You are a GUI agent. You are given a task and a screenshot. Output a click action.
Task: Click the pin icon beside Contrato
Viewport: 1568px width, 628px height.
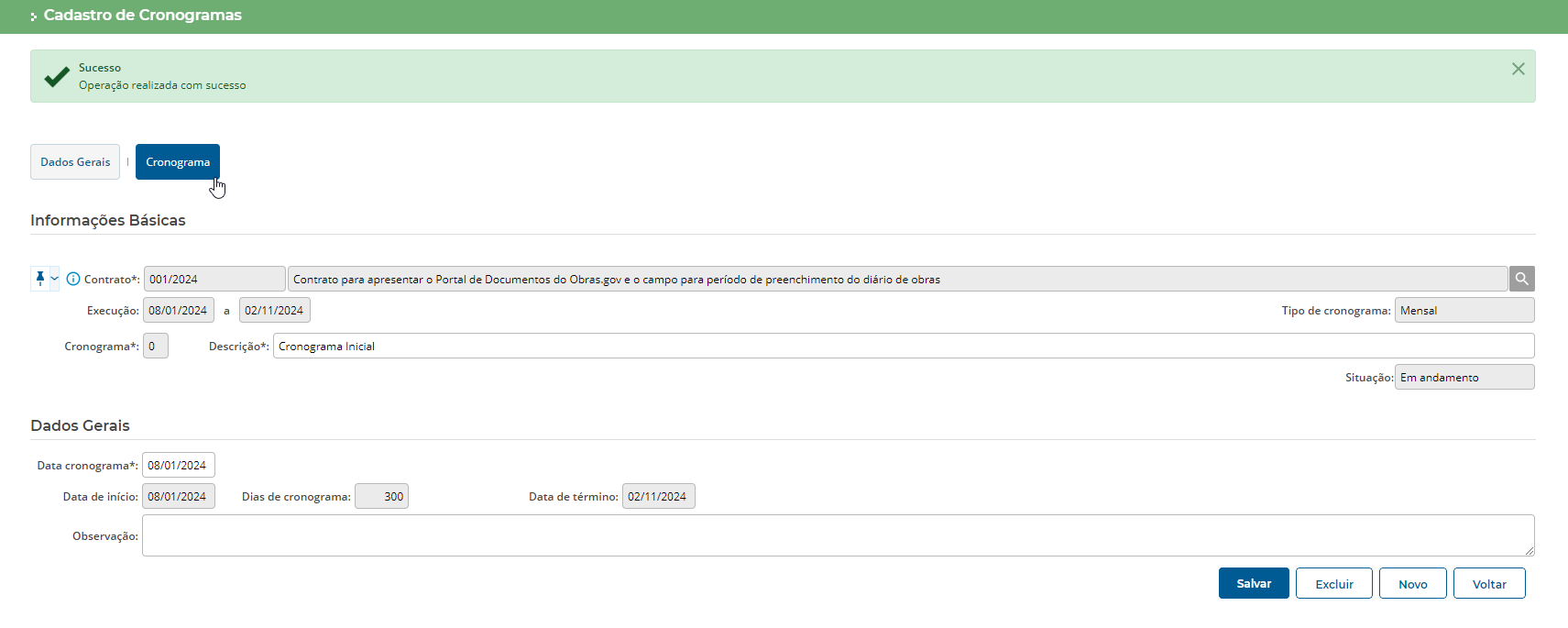pos(39,279)
